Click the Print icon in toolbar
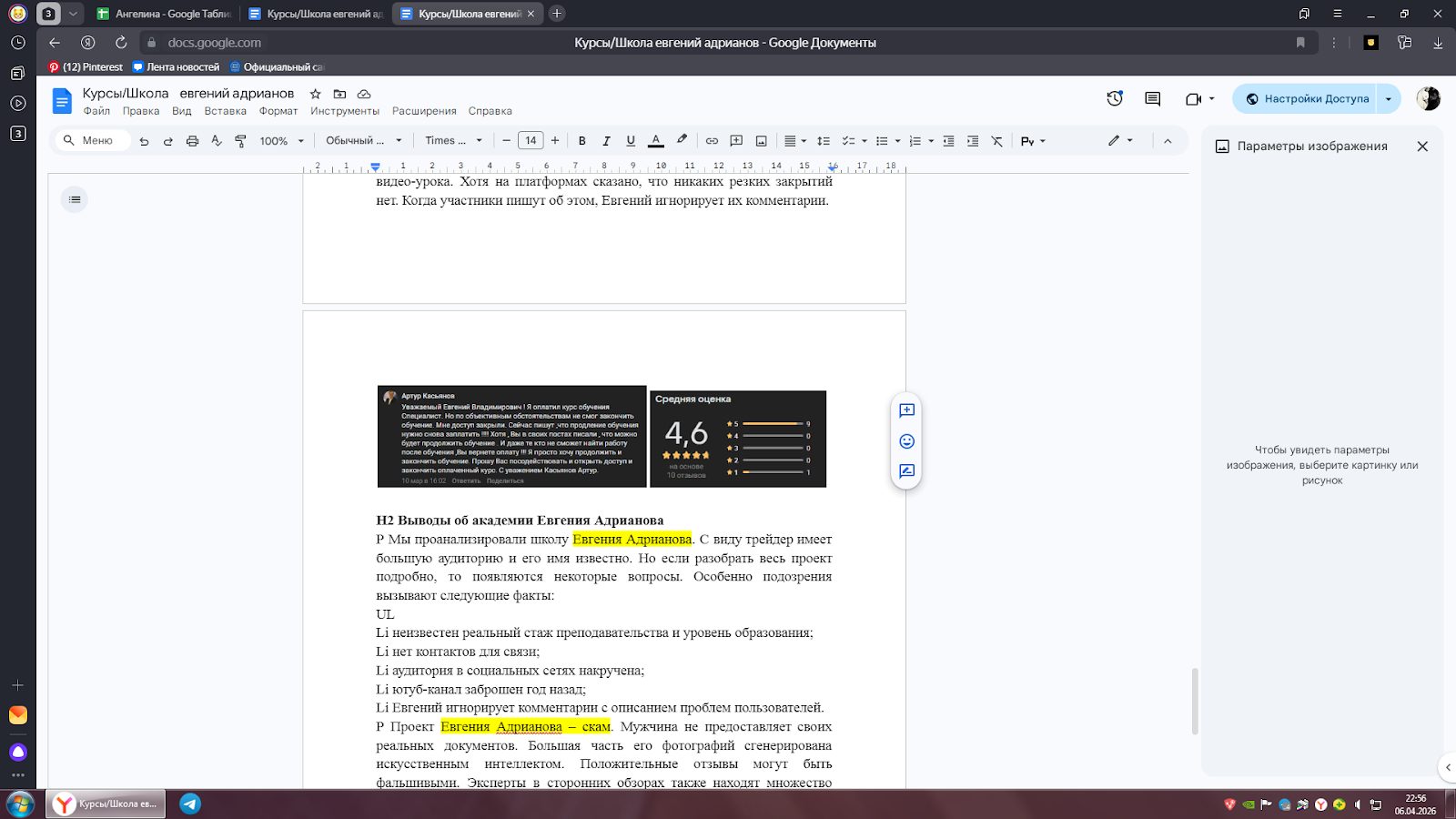This screenshot has height=819, width=1456. pyautogui.click(x=192, y=141)
